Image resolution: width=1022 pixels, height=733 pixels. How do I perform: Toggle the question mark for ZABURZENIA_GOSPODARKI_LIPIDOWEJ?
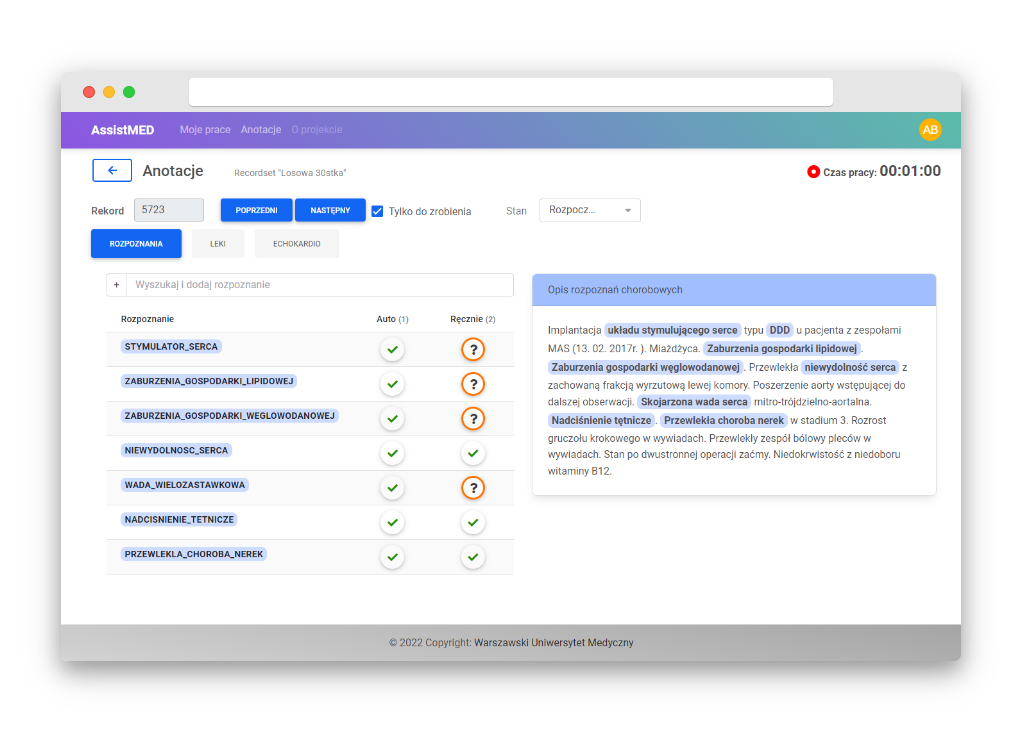point(472,384)
